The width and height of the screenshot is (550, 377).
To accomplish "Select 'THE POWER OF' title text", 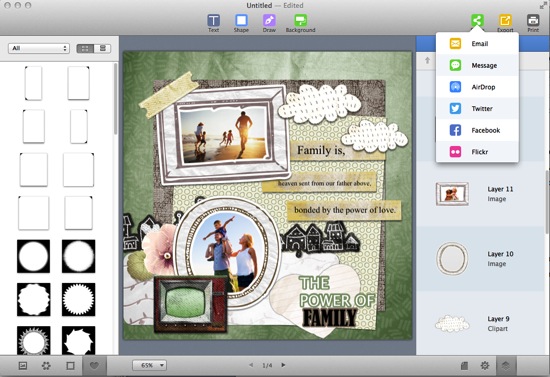I will click(337, 292).
